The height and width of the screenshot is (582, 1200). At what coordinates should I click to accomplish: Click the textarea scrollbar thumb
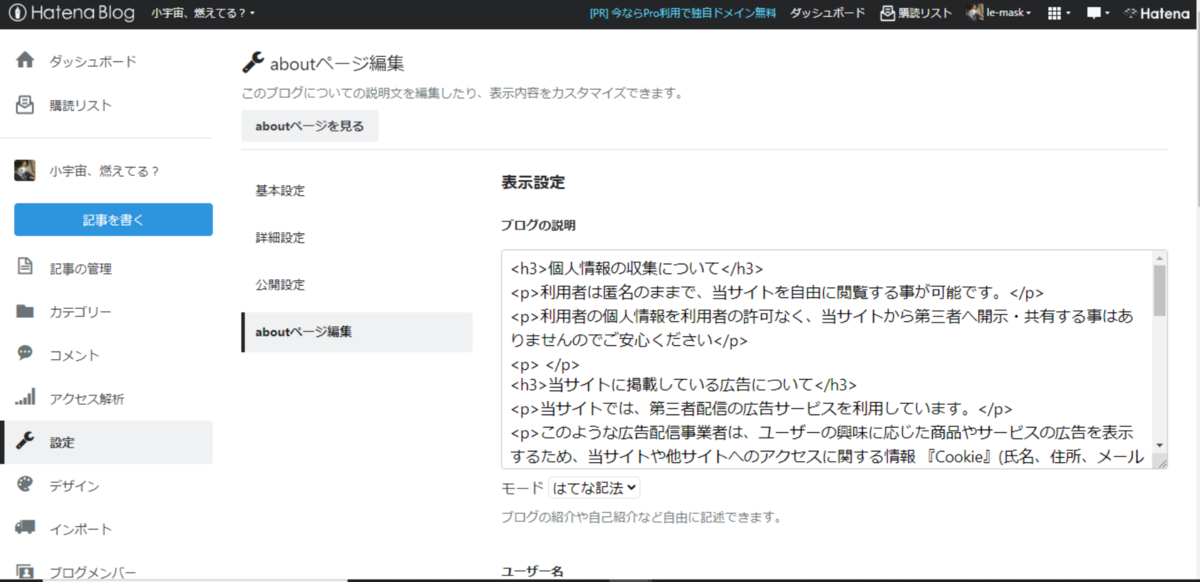[1160, 290]
